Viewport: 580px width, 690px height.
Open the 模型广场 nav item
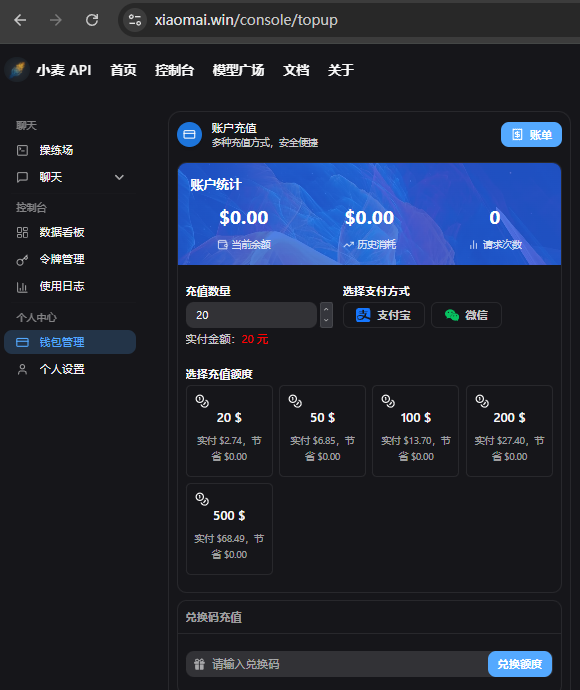coord(238,70)
